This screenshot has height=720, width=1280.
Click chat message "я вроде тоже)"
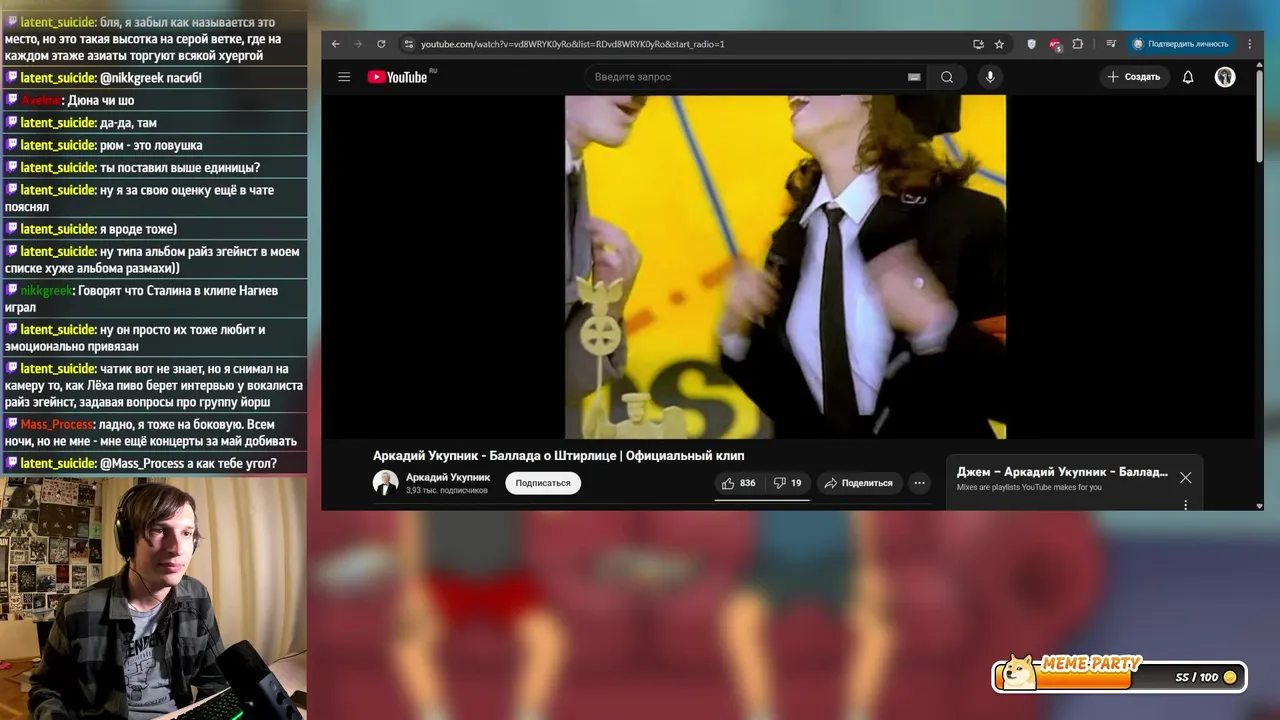coord(138,229)
